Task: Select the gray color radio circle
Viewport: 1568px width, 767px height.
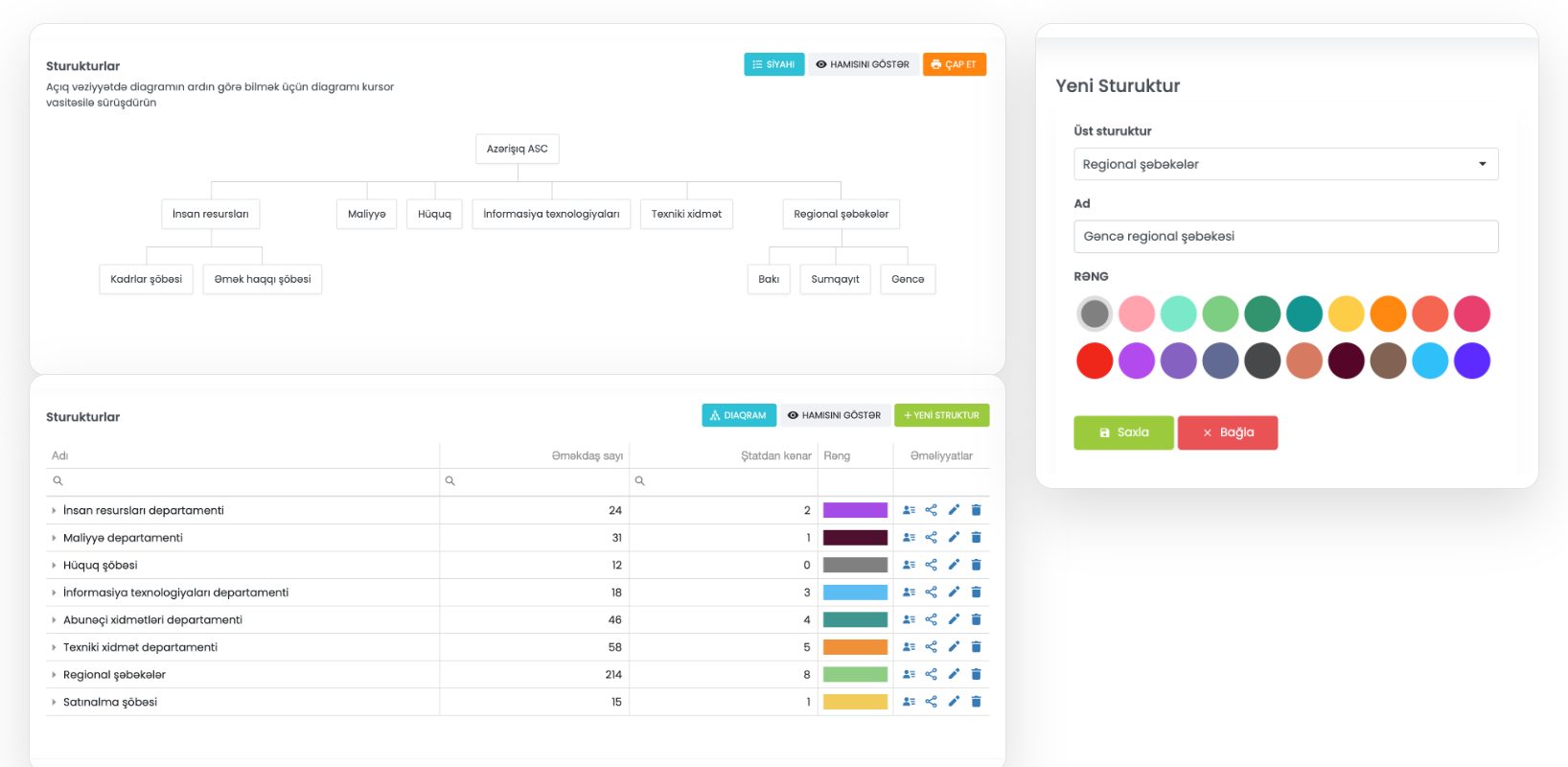Action: tap(1095, 314)
